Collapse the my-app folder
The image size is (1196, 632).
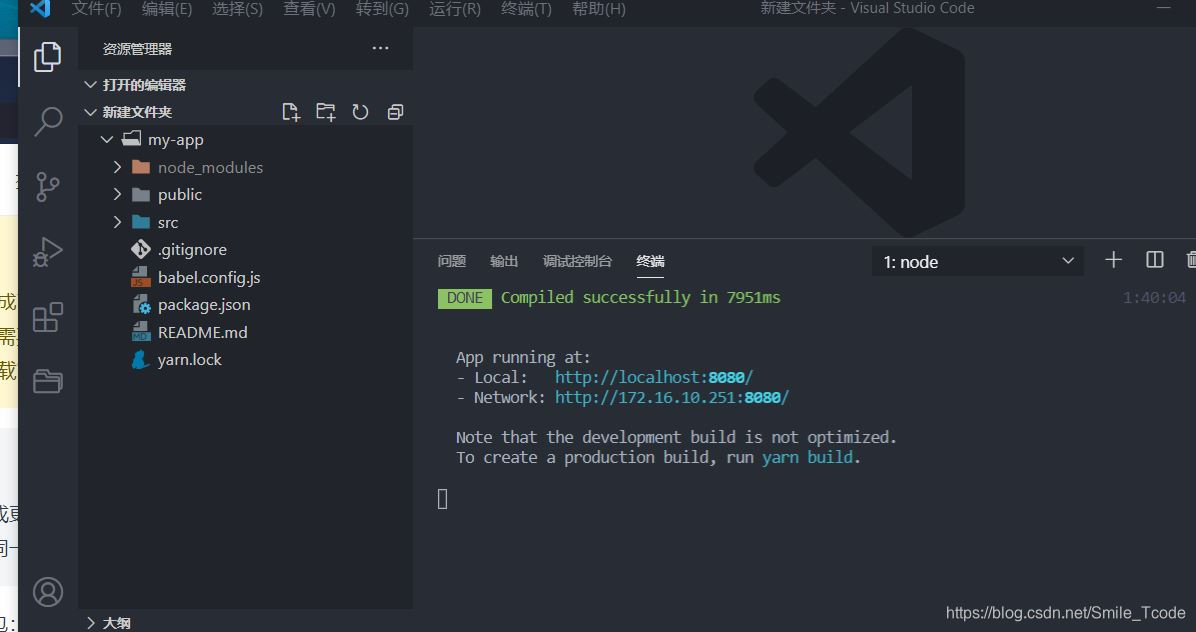(107, 140)
